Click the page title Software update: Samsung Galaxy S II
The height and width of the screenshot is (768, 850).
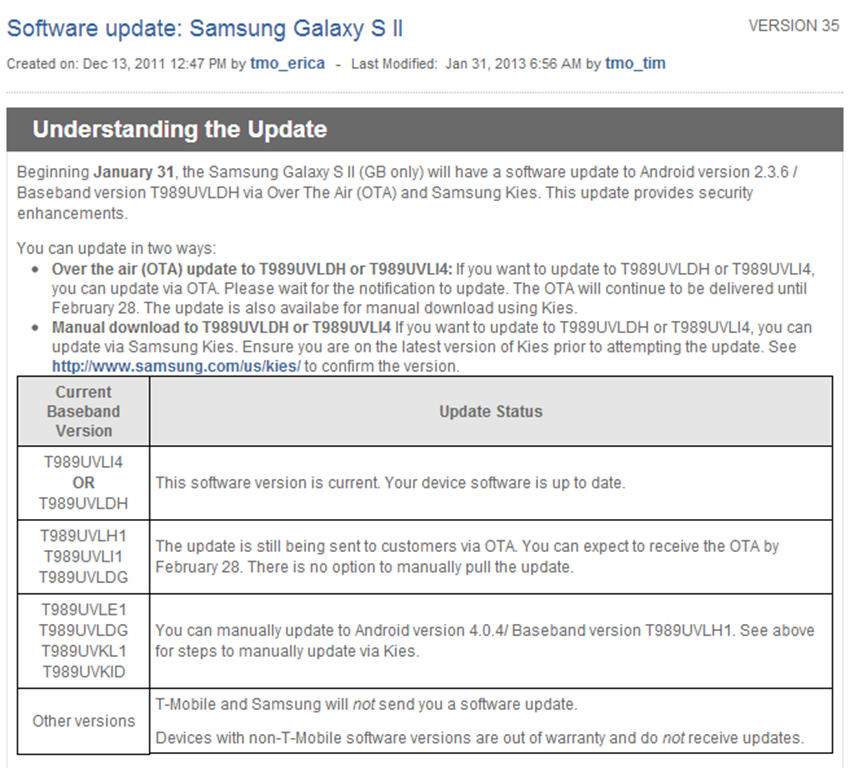point(205,28)
